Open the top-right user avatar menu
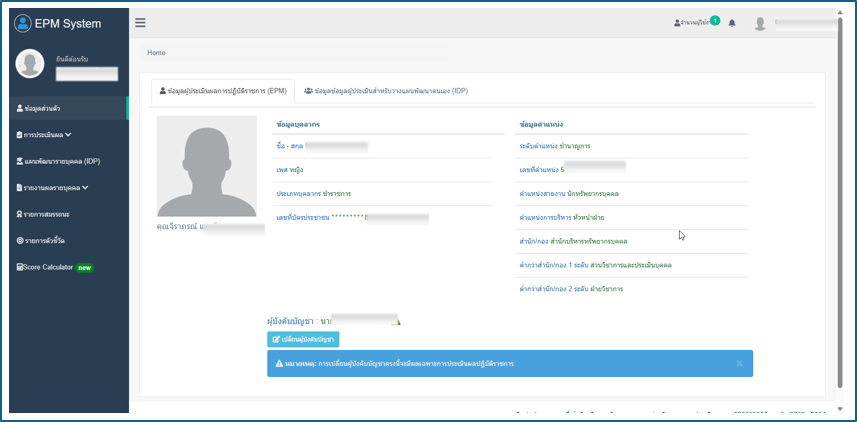The width and height of the screenshot is (857, 422). point(760,24)
